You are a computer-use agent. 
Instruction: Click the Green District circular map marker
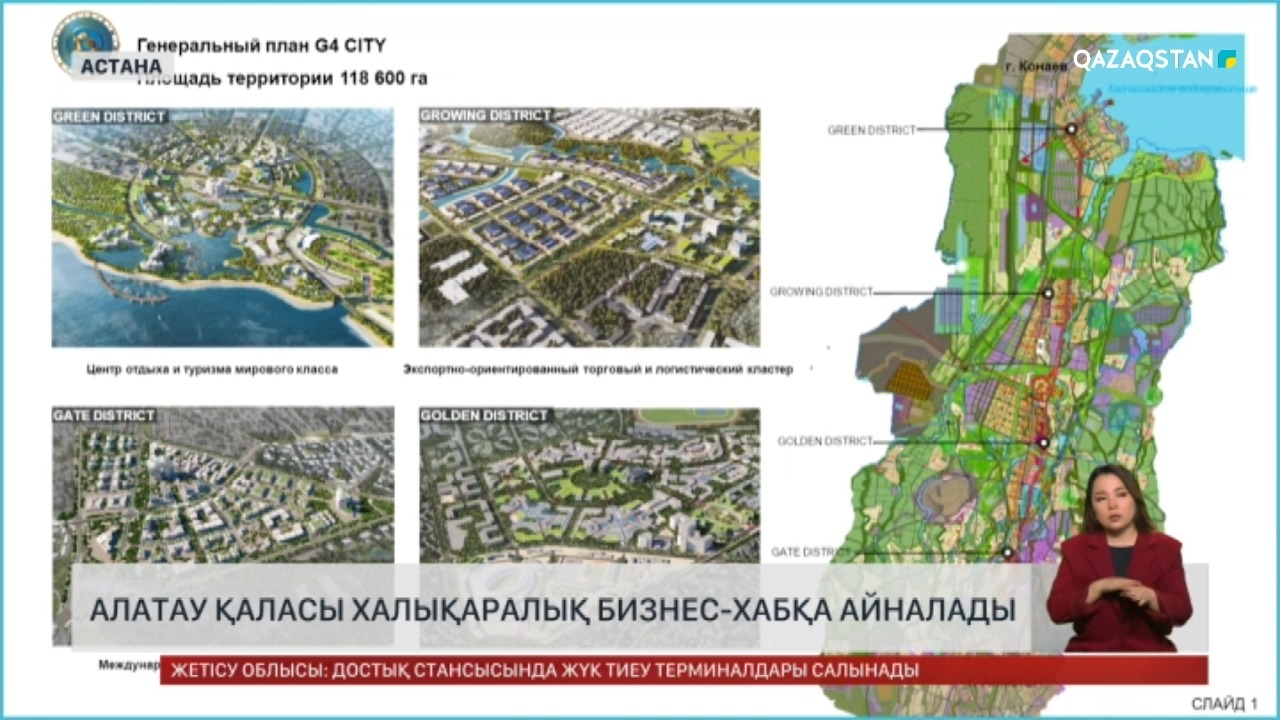(1071, 129)
